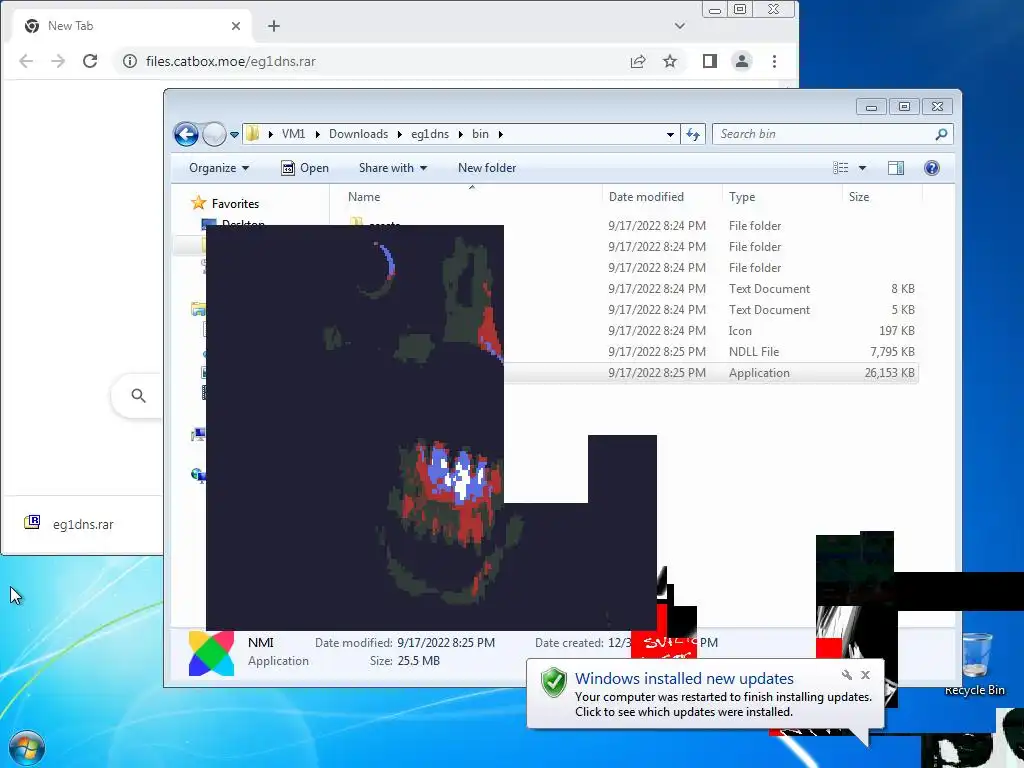Open a new Chrome tab
The image size is (1024, 768).
[x=274, y=26]
